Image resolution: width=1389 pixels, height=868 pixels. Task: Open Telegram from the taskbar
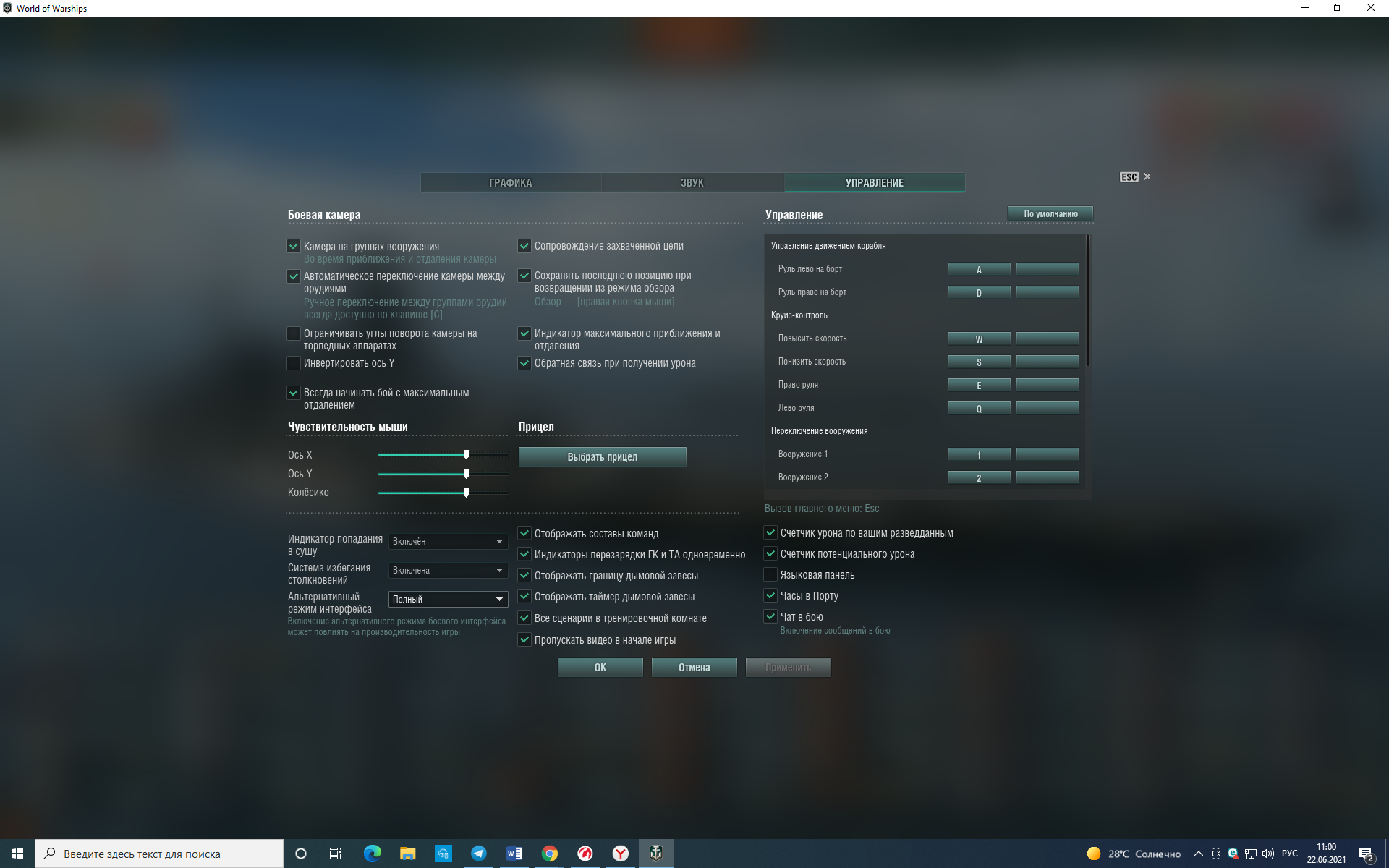[x=478, y=854]
